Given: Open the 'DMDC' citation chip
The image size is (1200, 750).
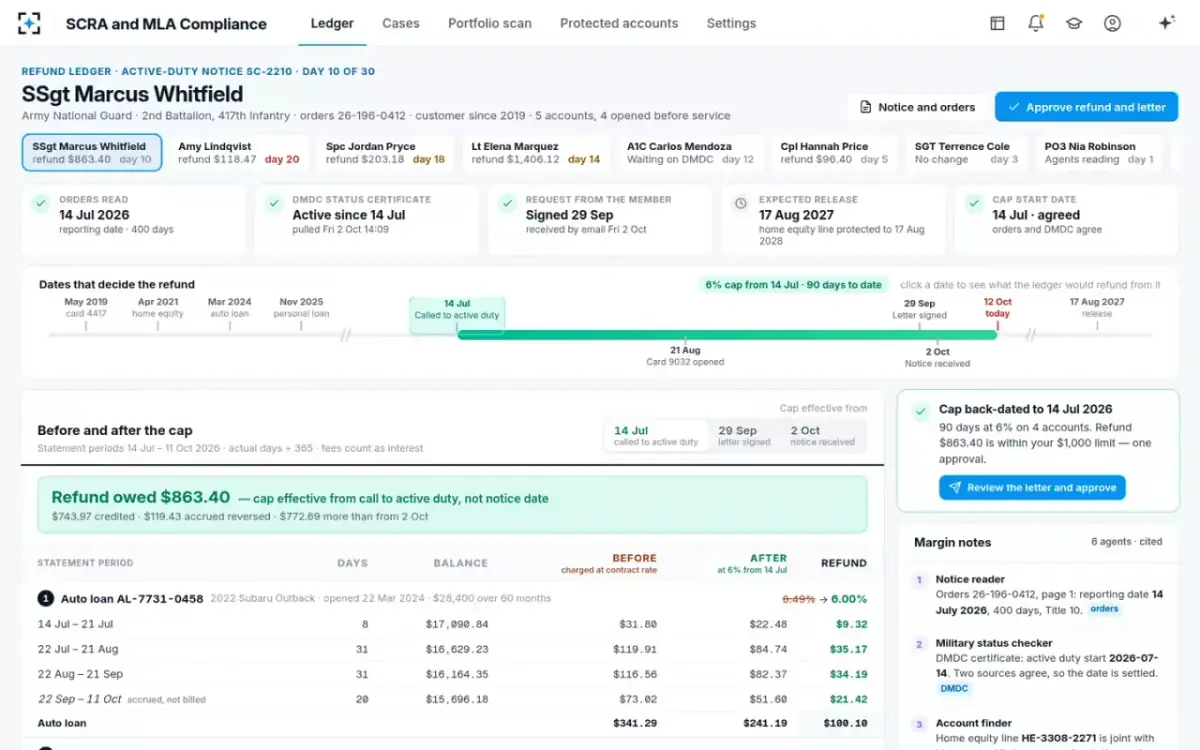Looking at the screenshot, I should (x=955, y=689).
